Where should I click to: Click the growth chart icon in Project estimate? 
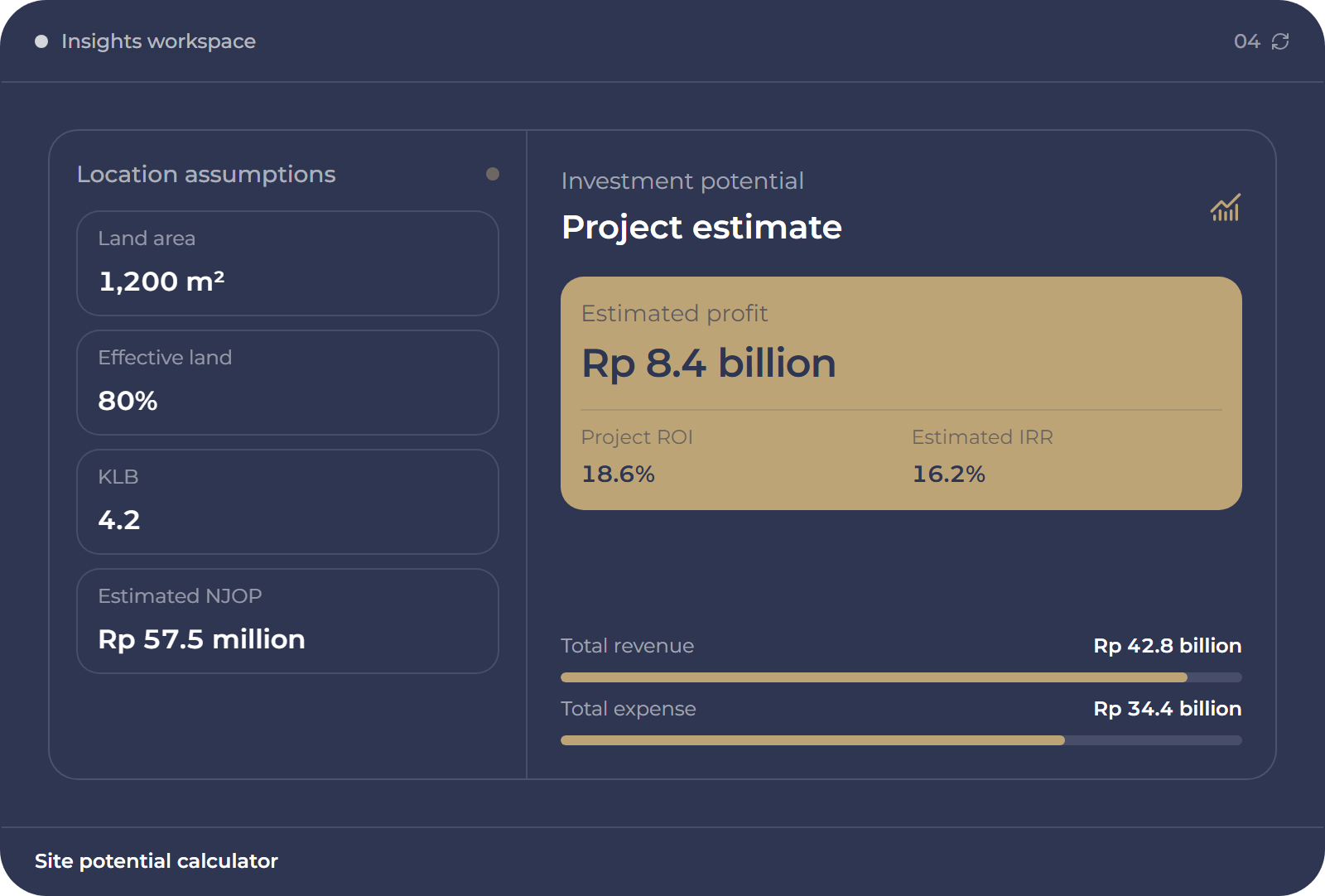click(1225, 207)
